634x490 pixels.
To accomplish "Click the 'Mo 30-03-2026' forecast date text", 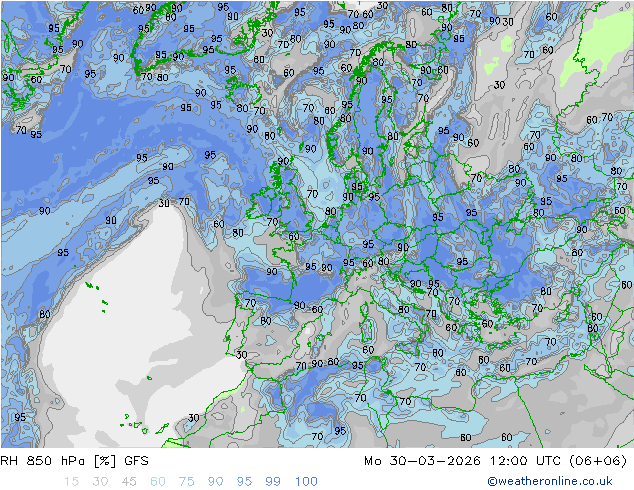I will [423, 461].
